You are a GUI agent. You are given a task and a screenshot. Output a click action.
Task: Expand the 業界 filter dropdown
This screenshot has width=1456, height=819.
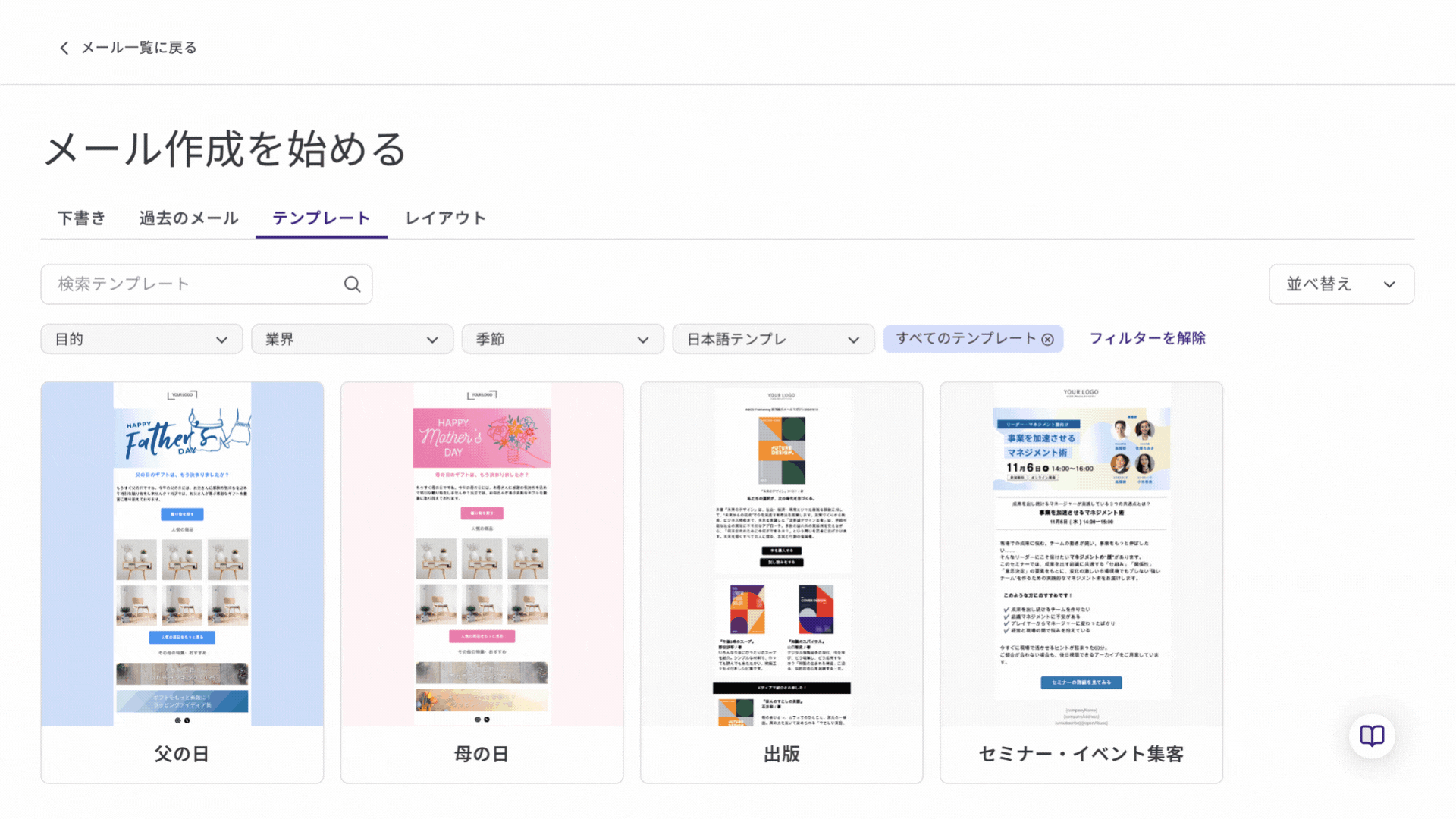tap(352, 339)
